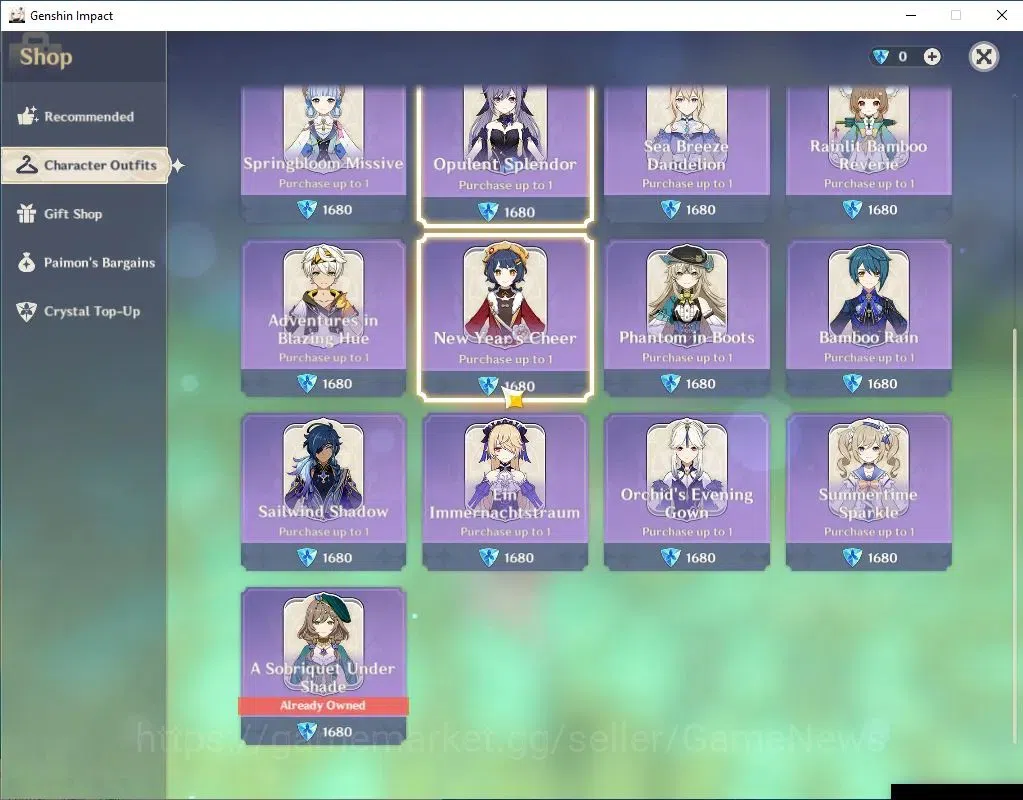Select the Orchid's Evening Gown outfit

point(687,492)
